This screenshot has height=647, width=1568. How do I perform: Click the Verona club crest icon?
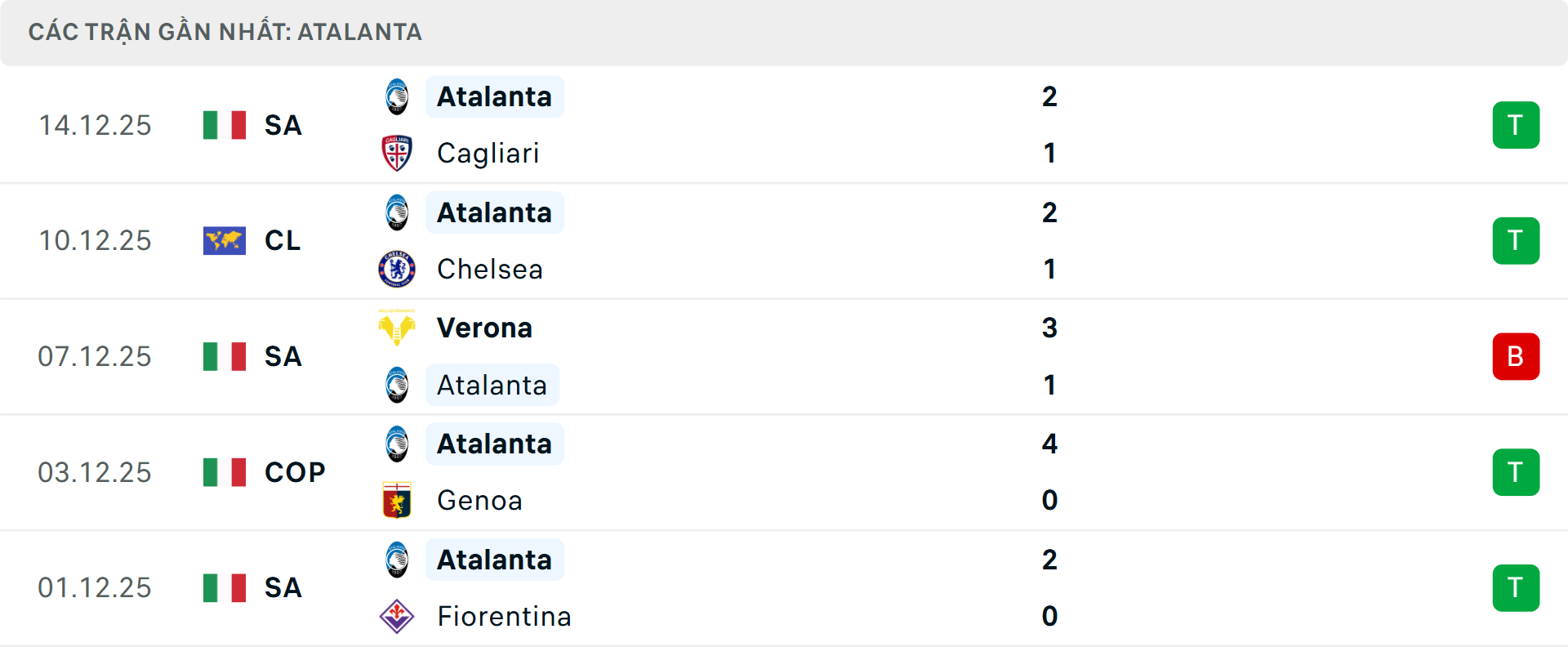tap(397, 328)
